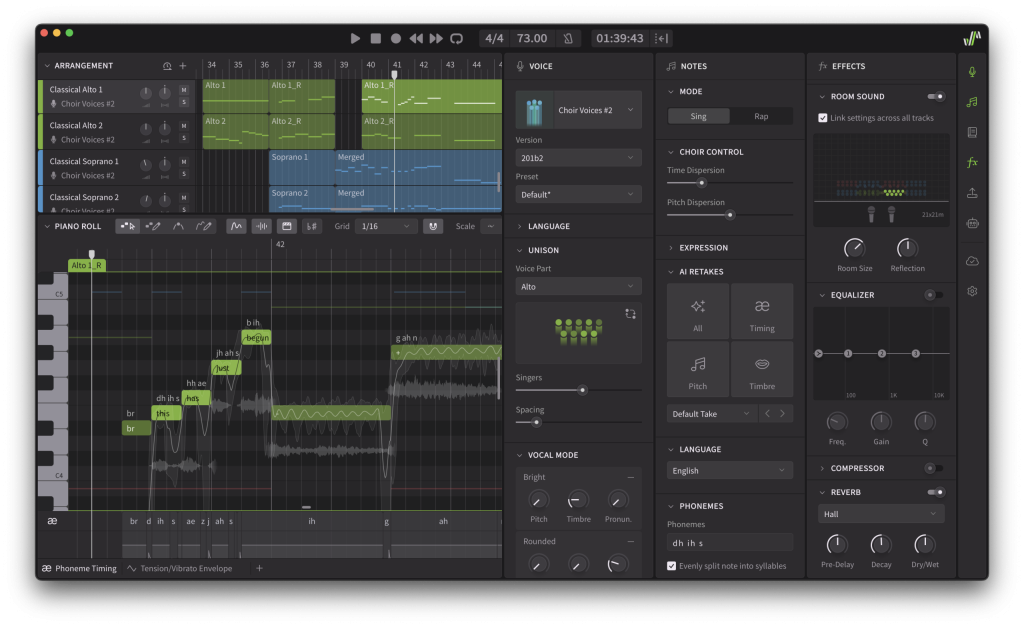Click the Phonemes input field
Image resolution: width=1024 pixels, height=627 pixels.
pyautogui.click(x=729, y=542)
